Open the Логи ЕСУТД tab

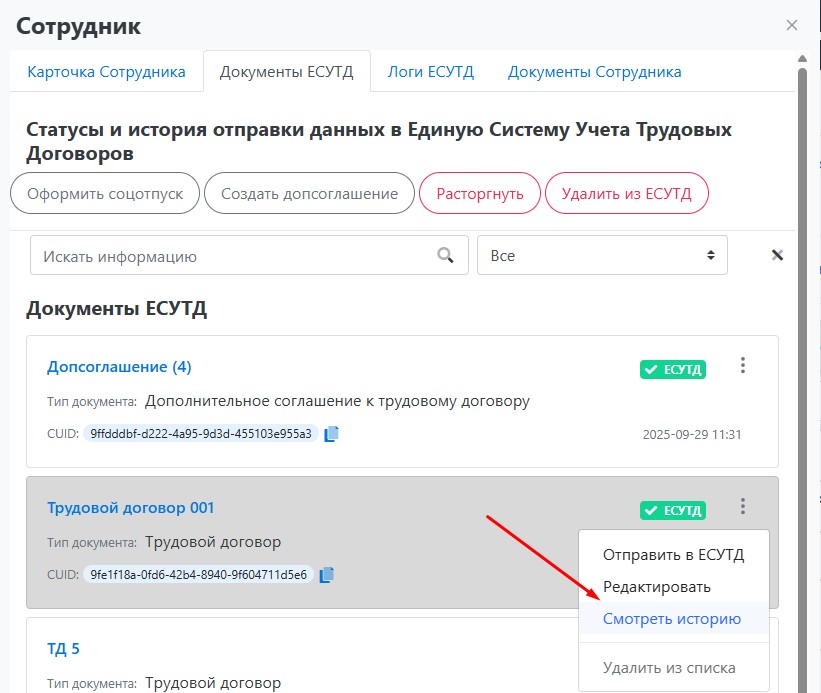pyautogui.click(x=431, y=72)
